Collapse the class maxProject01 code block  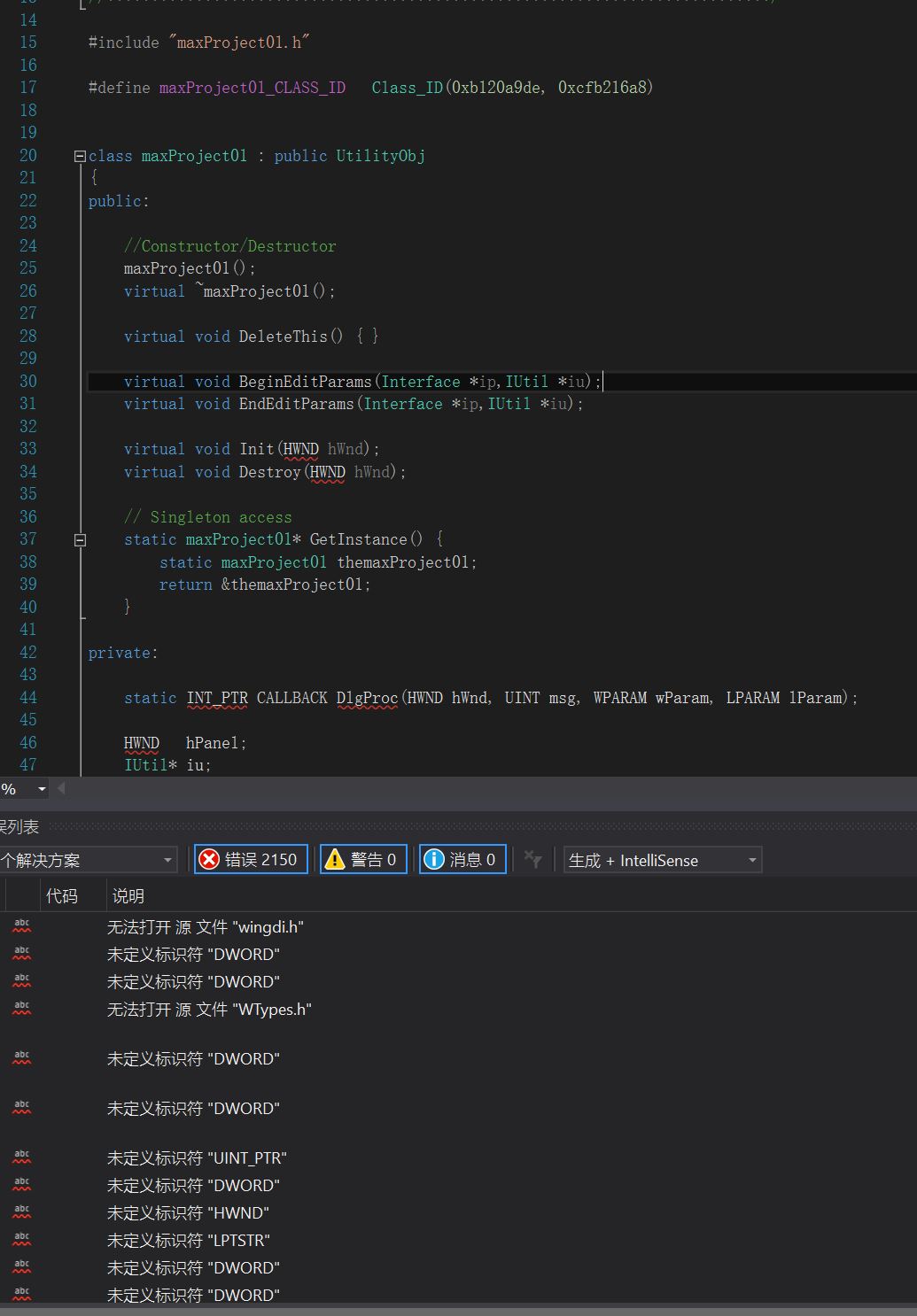[x=80, y=156]
